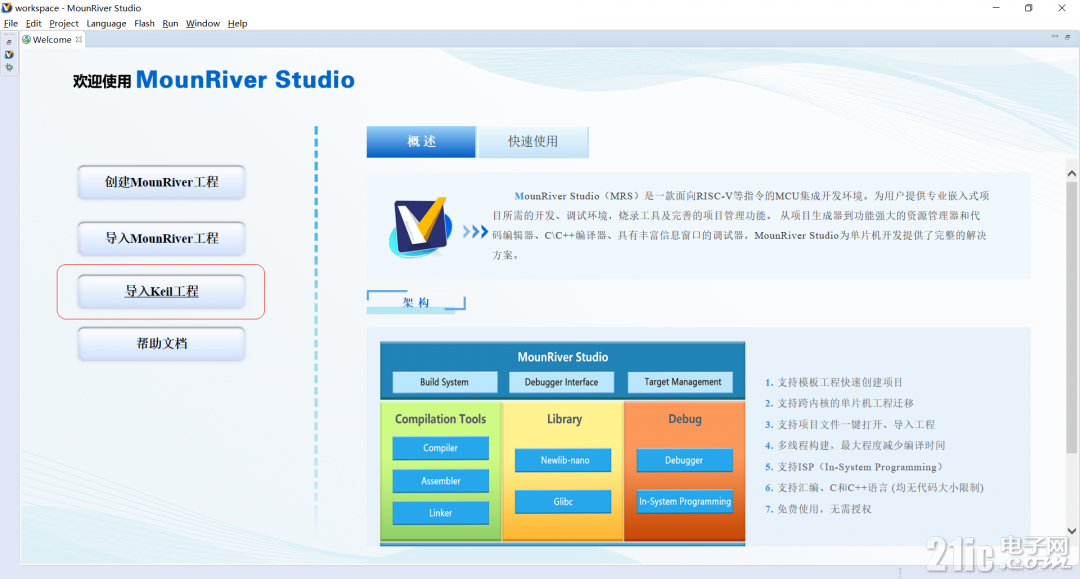The width and height of the screenshot is (1080, 579).
Task: Click the app icon in the title bar
Action: (x=7, y=8)
